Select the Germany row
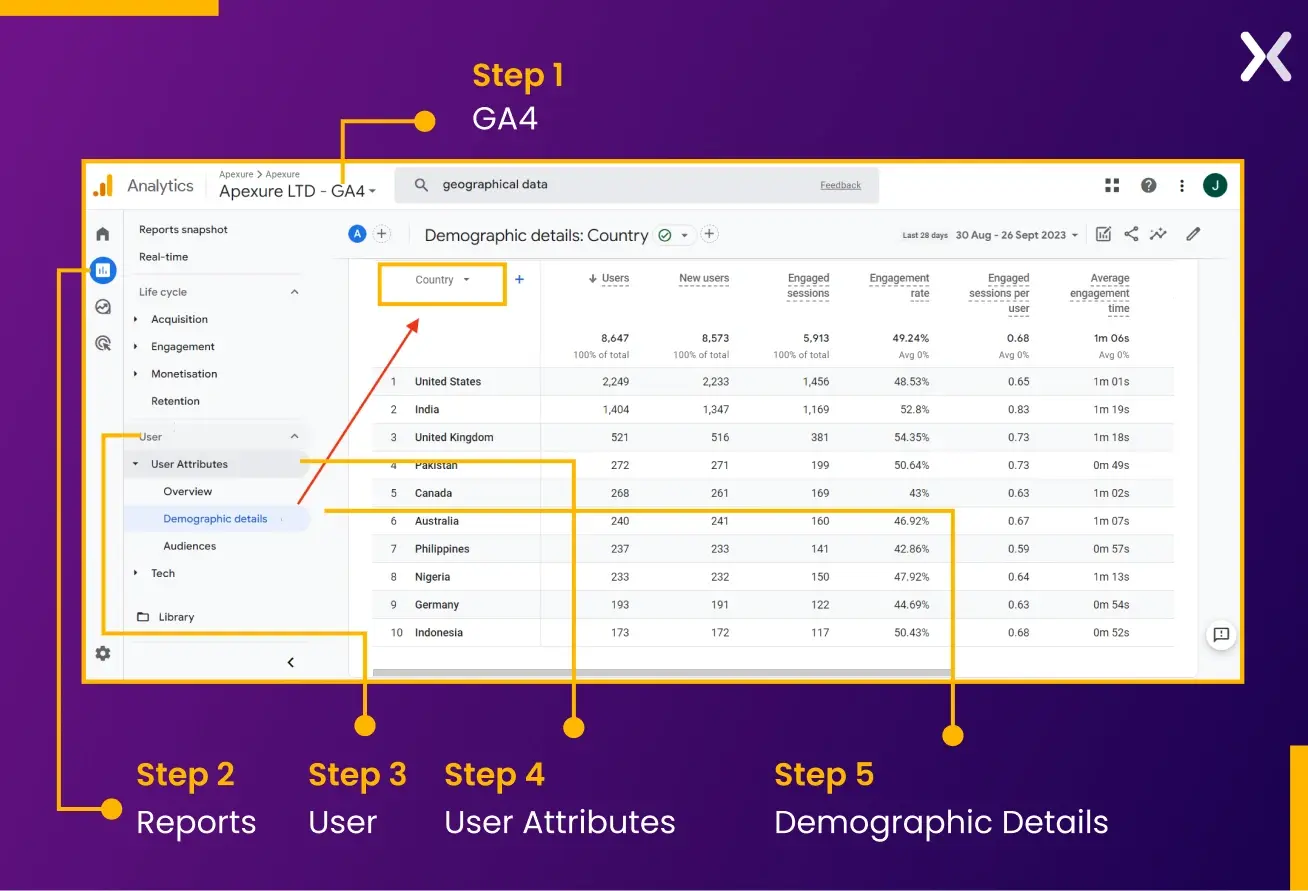Screen dimensions: 1308x891 (773, 605)
